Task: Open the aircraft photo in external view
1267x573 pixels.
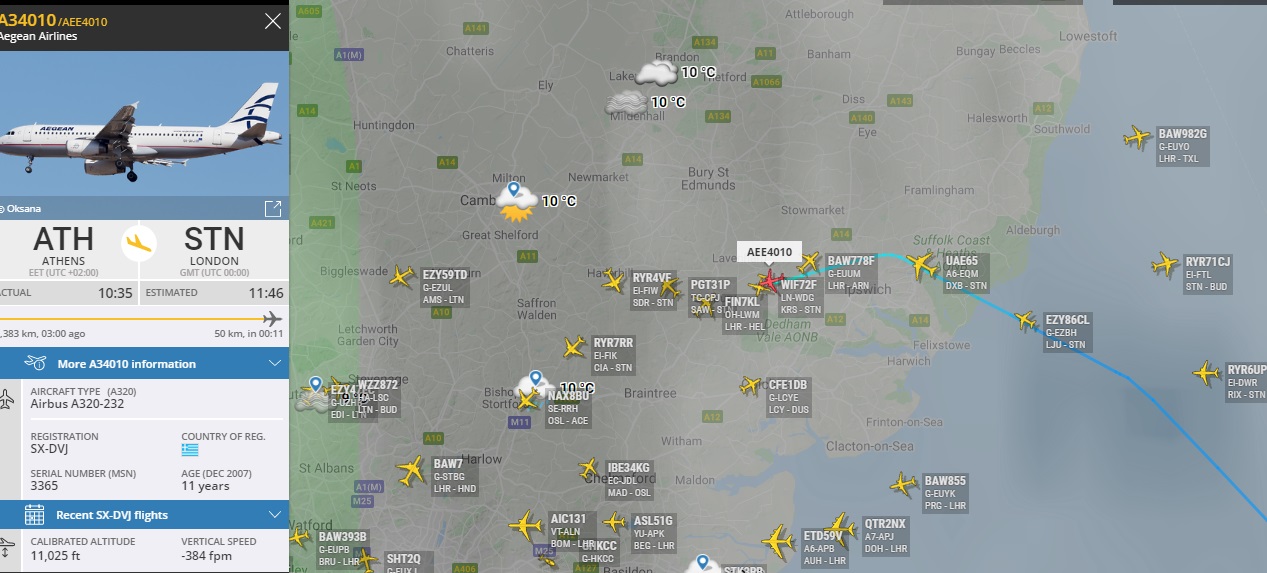Action: pos(272,208)
